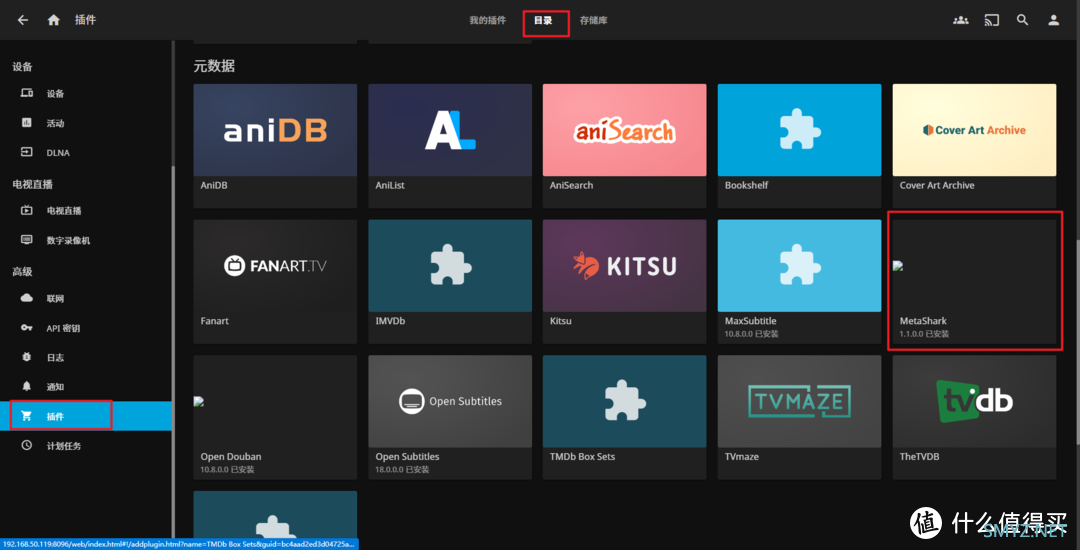Open the AniDB plugin card image
The width and height of the screenshot is (1080, 550).
[275, 130]
